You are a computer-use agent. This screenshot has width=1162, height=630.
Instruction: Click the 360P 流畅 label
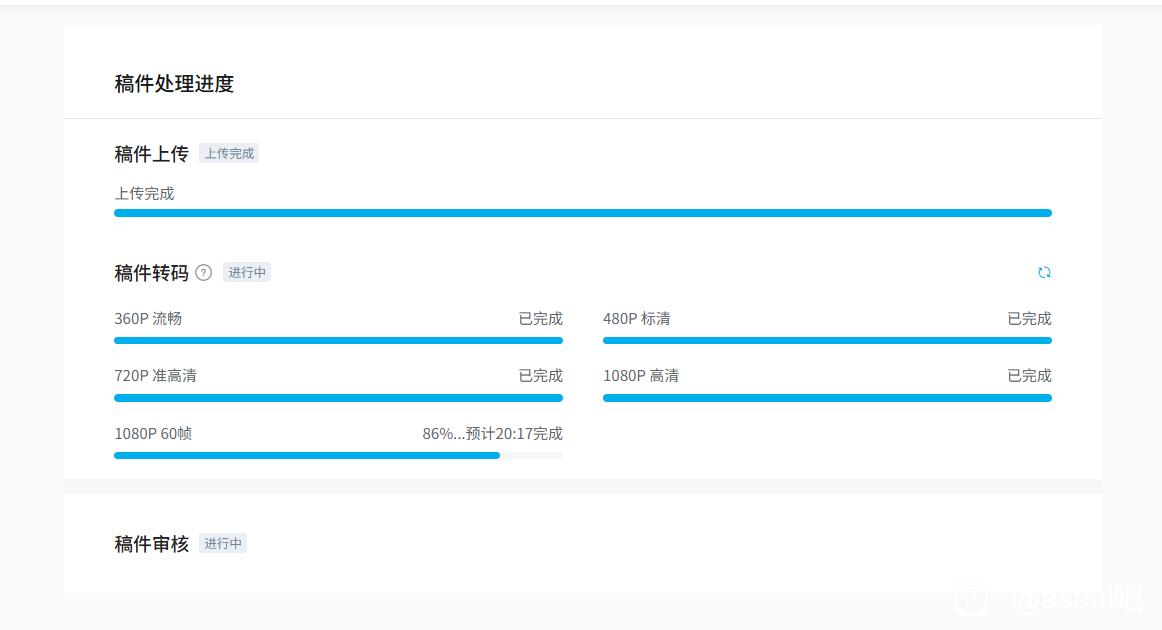tap(148, 319)
